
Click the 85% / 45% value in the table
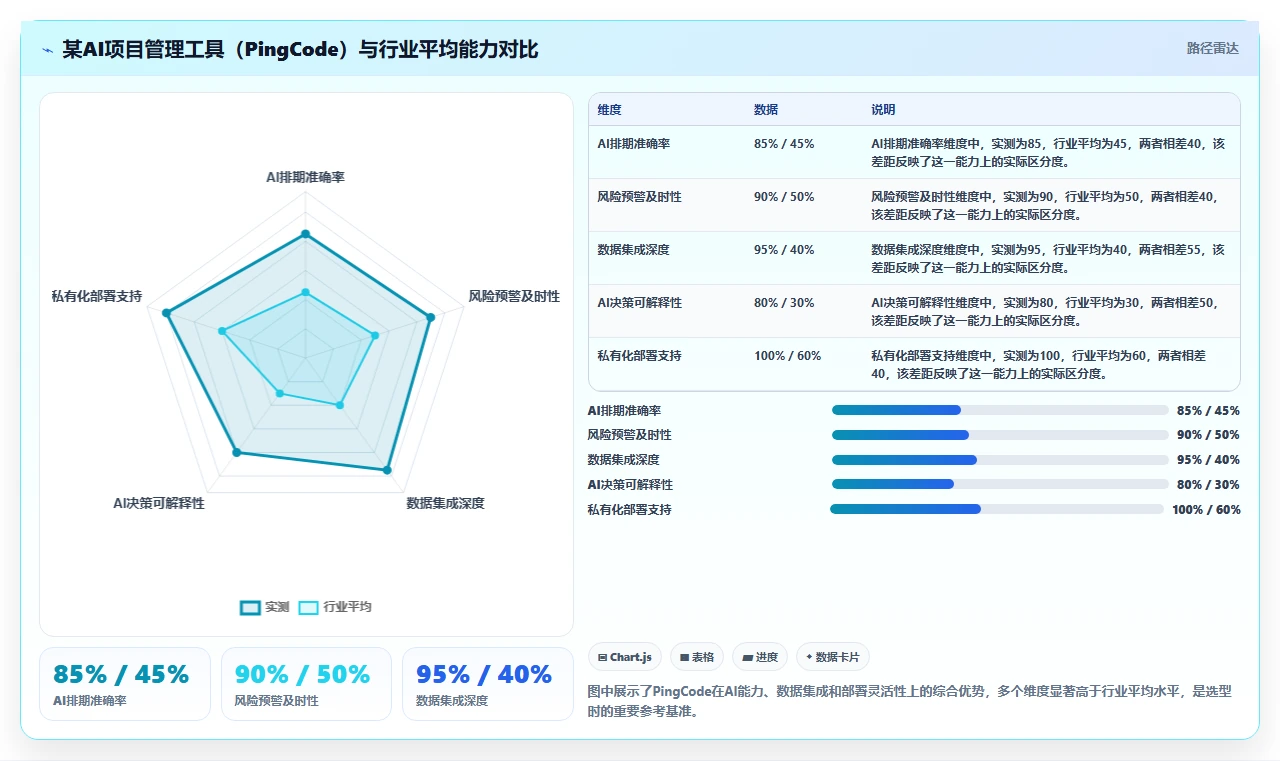pos(784,143)
